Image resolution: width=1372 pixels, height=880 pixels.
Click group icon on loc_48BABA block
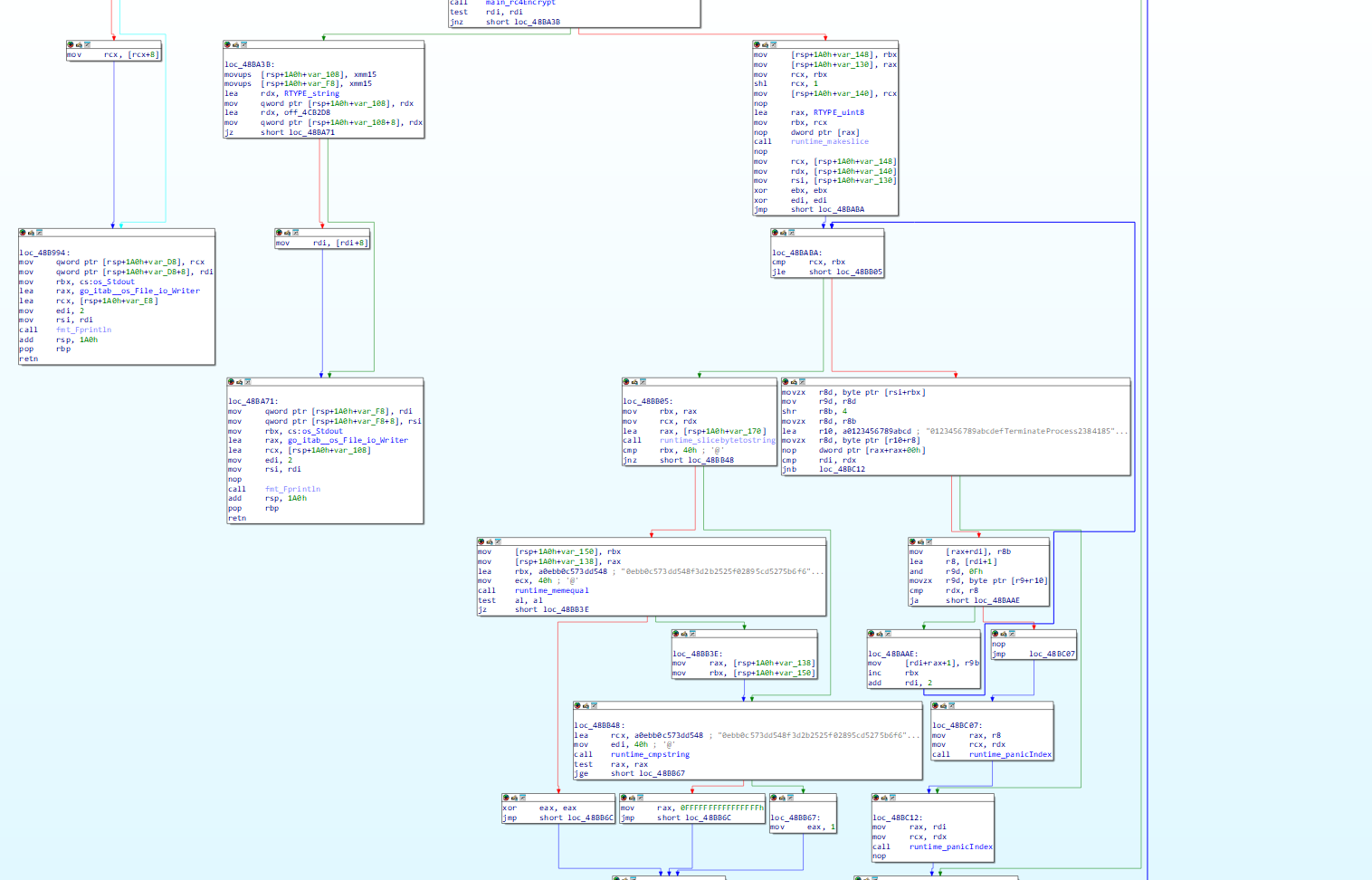tap(791, 233)
